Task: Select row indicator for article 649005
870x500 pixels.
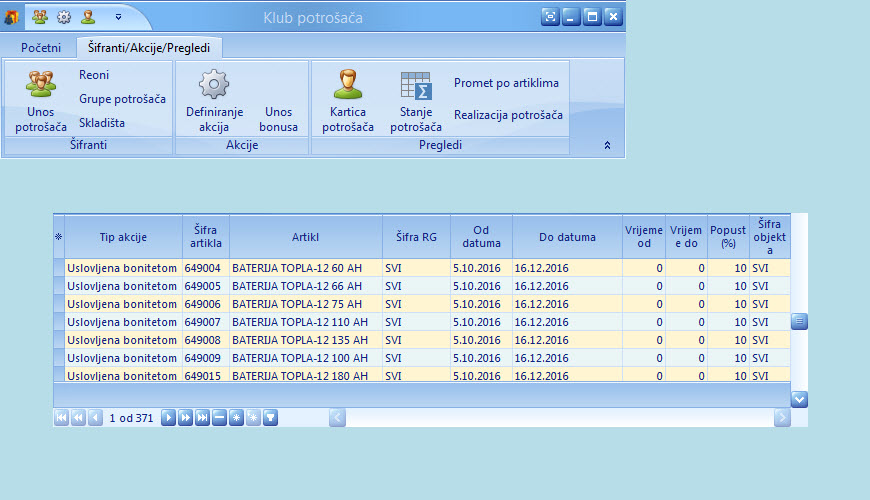Action: [x=59, y=286]
